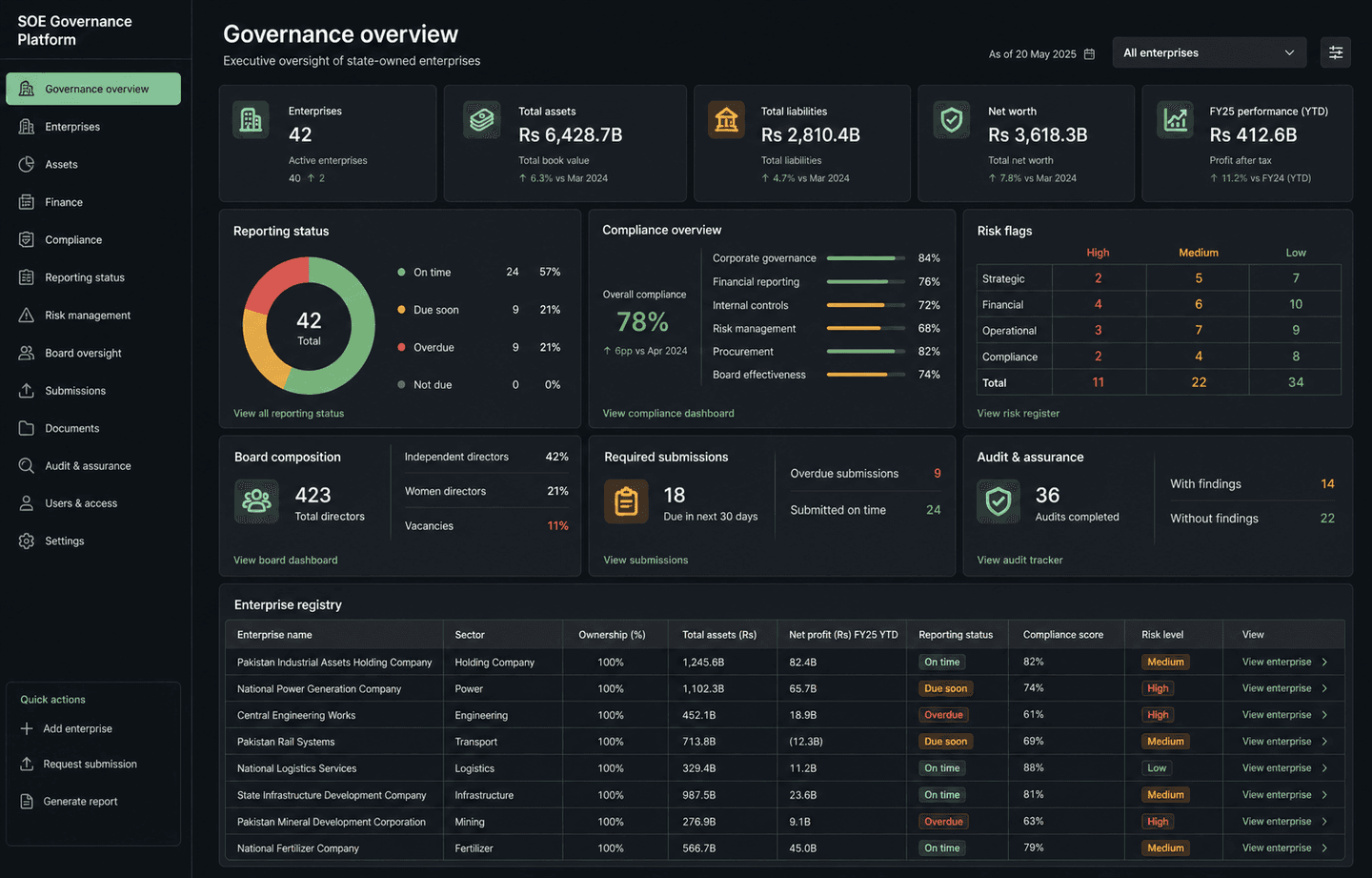Image resolution: width=1372 pixels, height=878 pixels.
Task: Click the Board effectiveness progress bar
Action: [x=866, y=375]
